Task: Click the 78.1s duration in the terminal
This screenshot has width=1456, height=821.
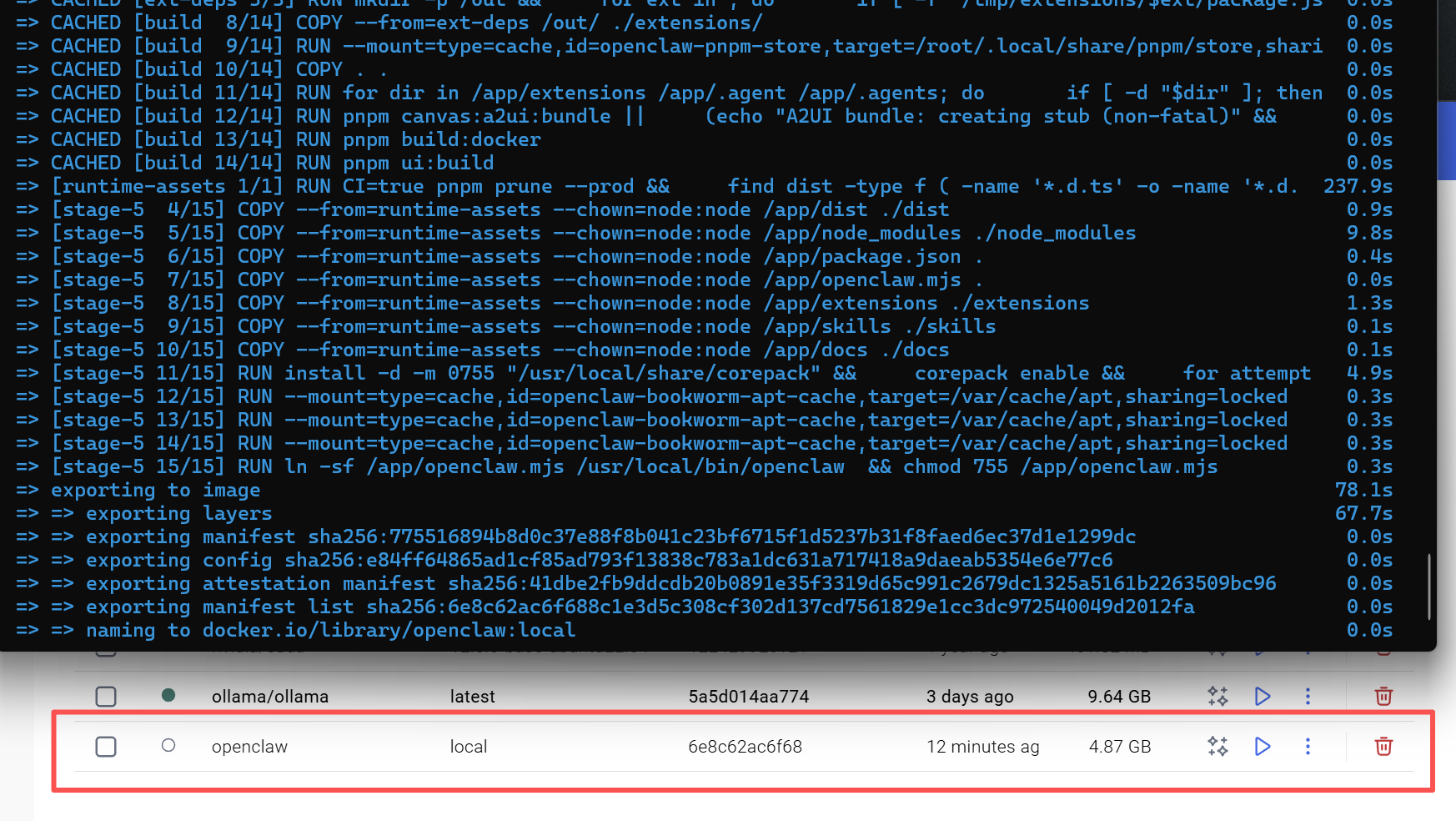Action: (x=1364, y=490)
